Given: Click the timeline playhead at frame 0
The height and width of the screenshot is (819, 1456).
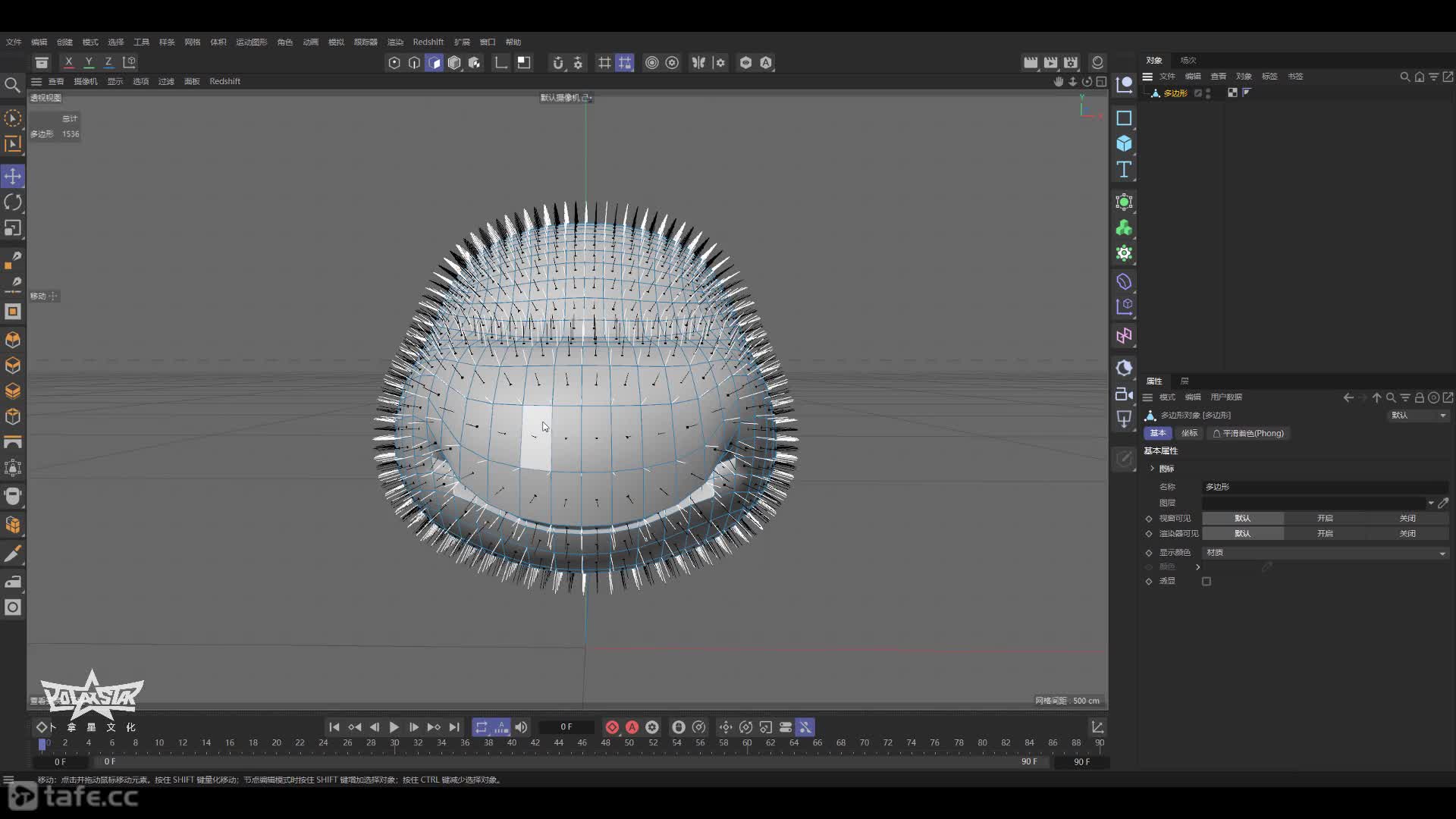Looking at the screenshot, I should (x=42, y=744).
